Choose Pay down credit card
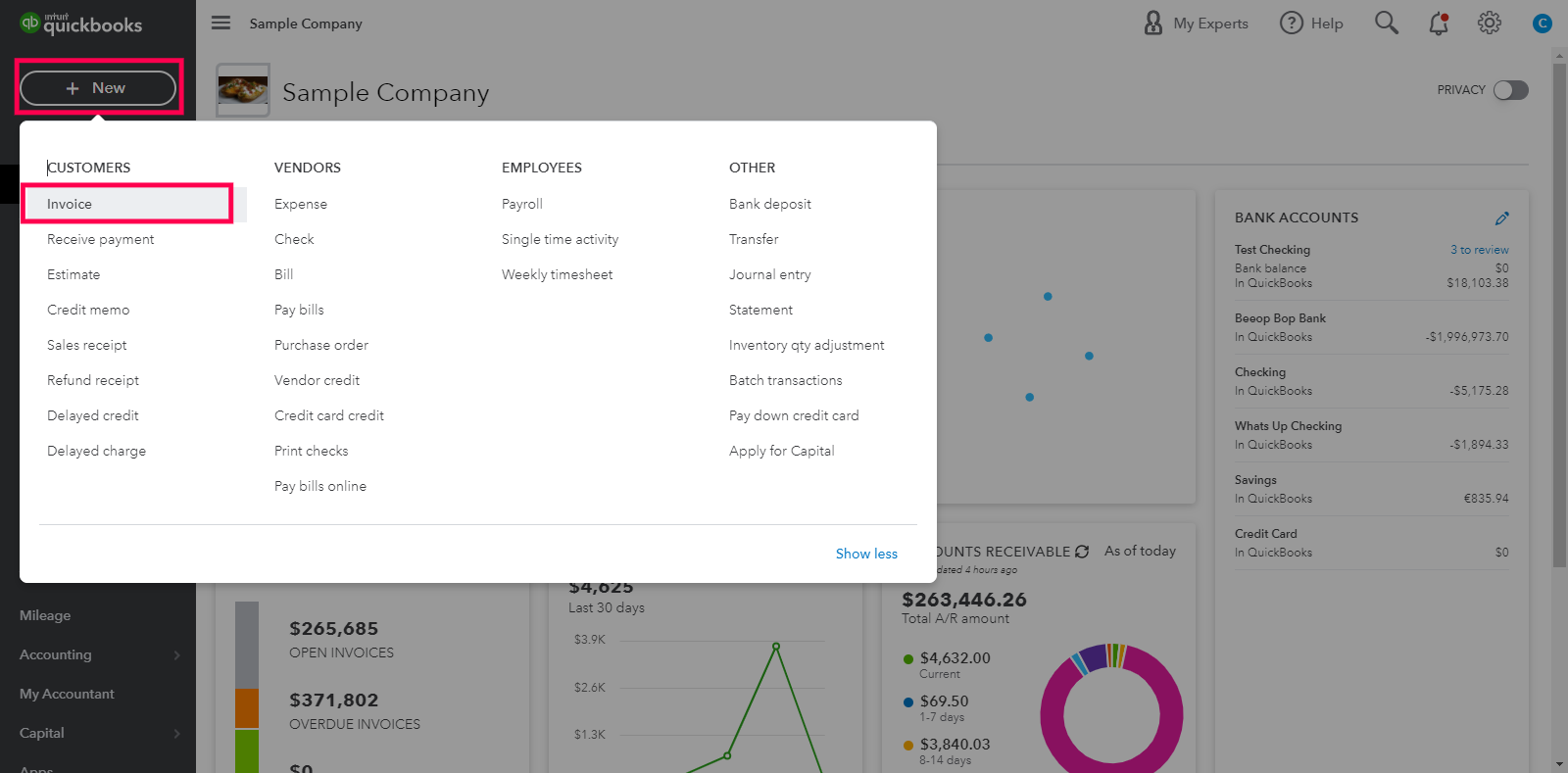The image size is (1568, 773). [x=794, y=415]
